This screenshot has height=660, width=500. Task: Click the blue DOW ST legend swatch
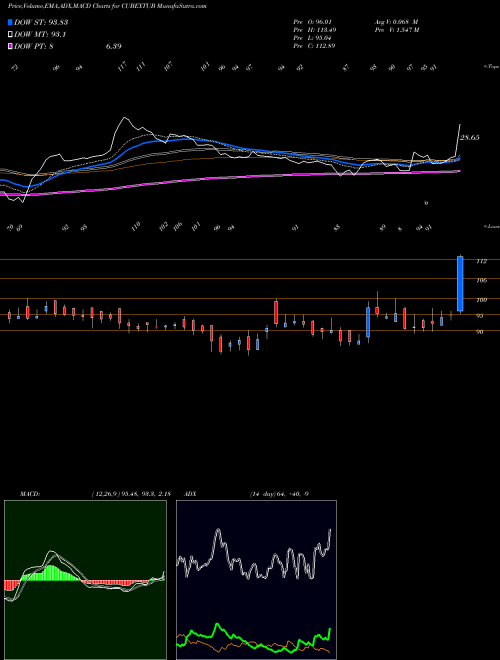[10, 23]
